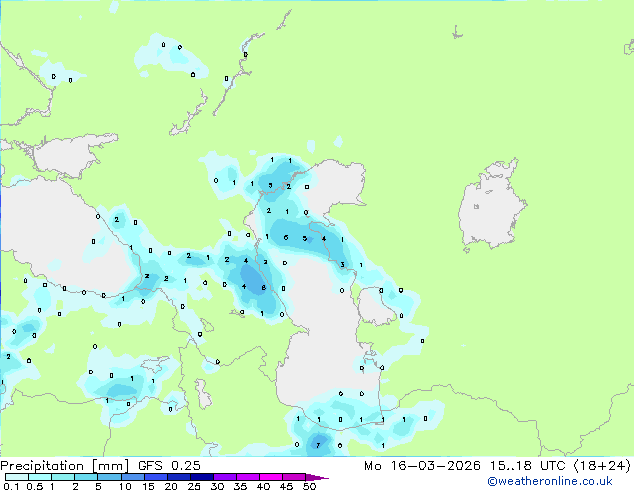Click the "GFS 0.25" model label
Screen dimensions: 634x490
tap(169, 466)
